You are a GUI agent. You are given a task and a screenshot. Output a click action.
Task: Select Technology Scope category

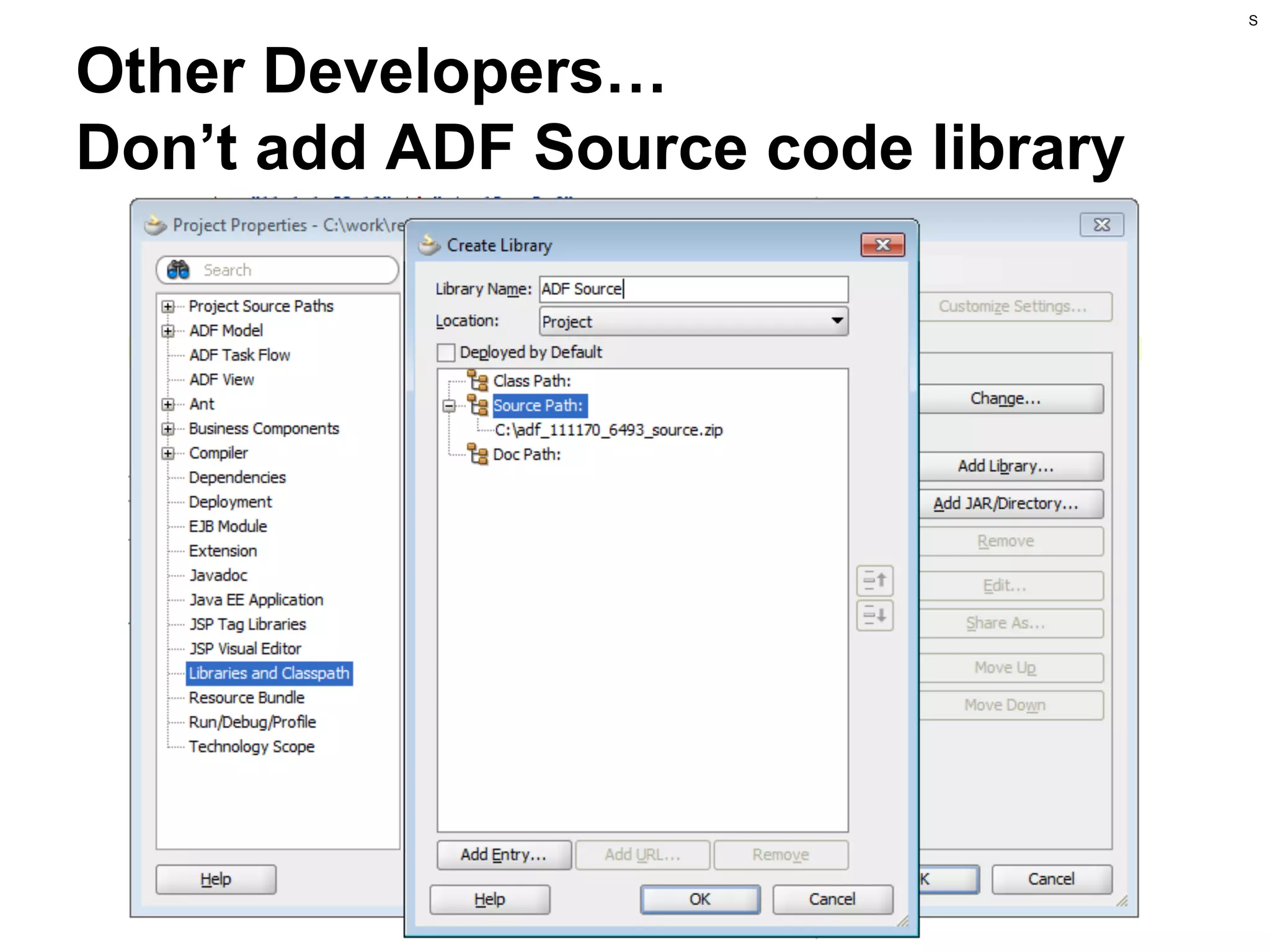point(252,747)
